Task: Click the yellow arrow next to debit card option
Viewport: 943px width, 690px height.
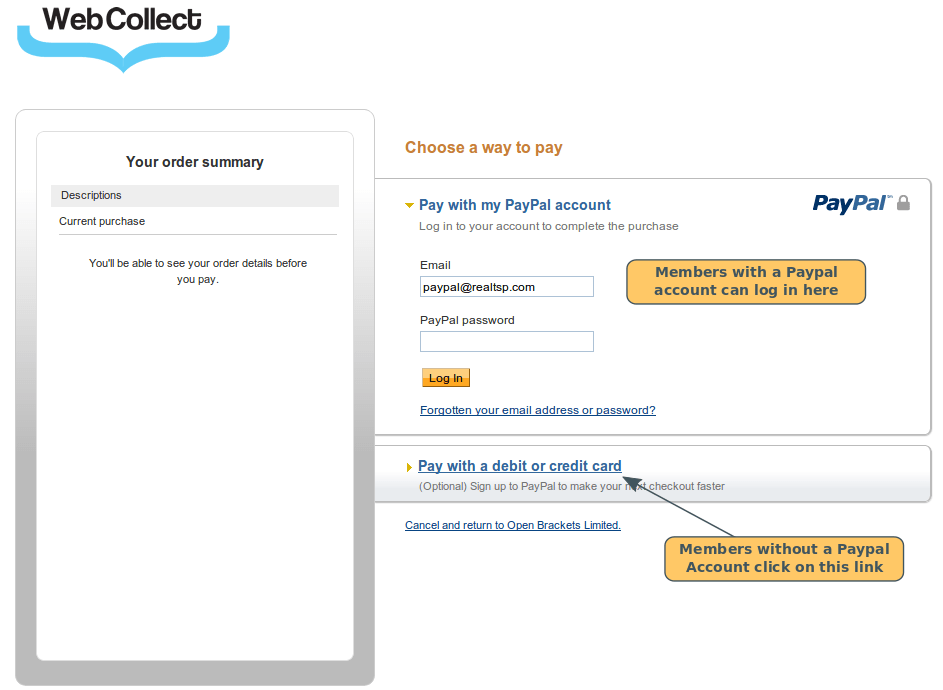Action: coord(409,465)
